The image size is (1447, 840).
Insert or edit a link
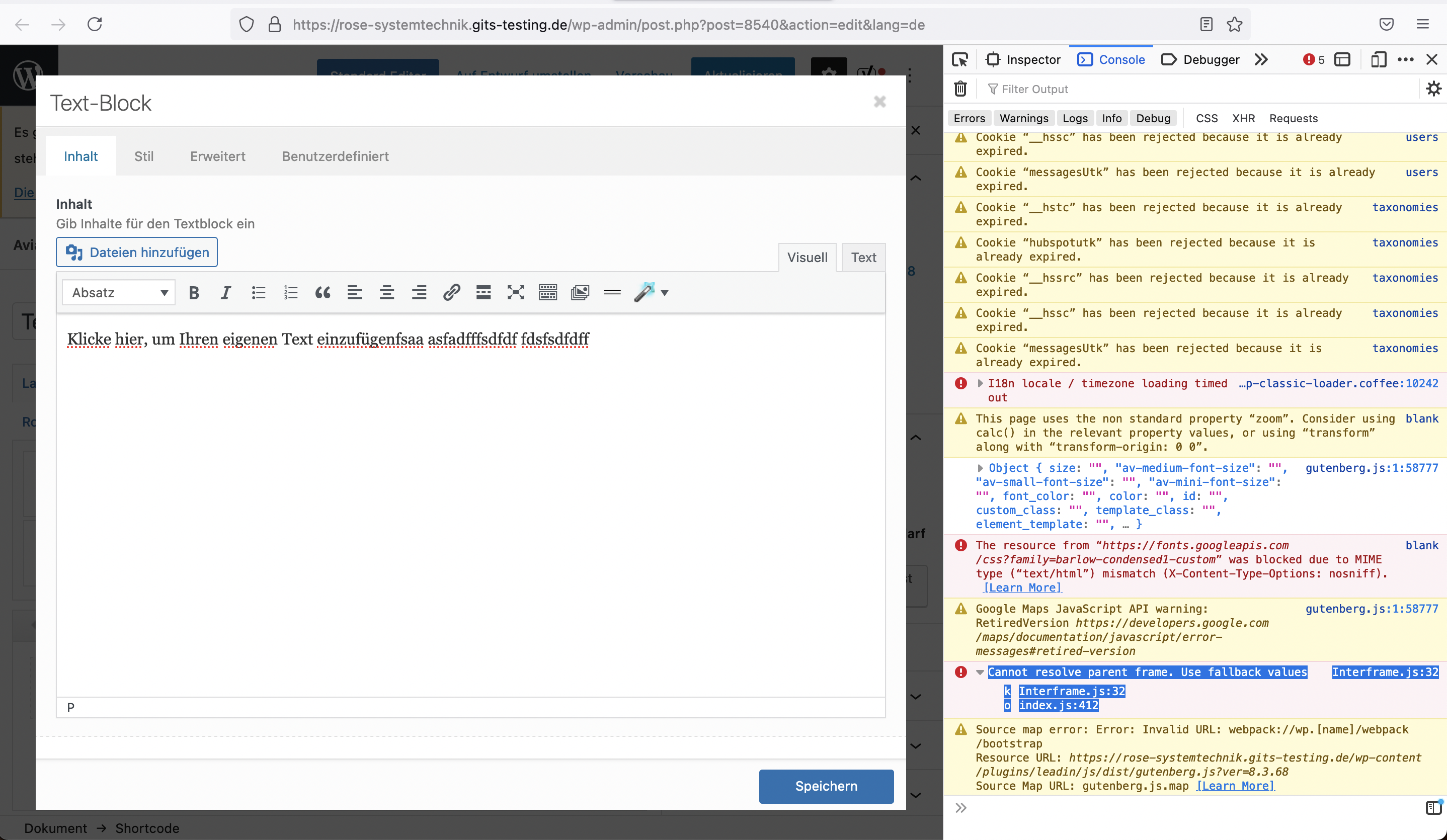(451, 293)
